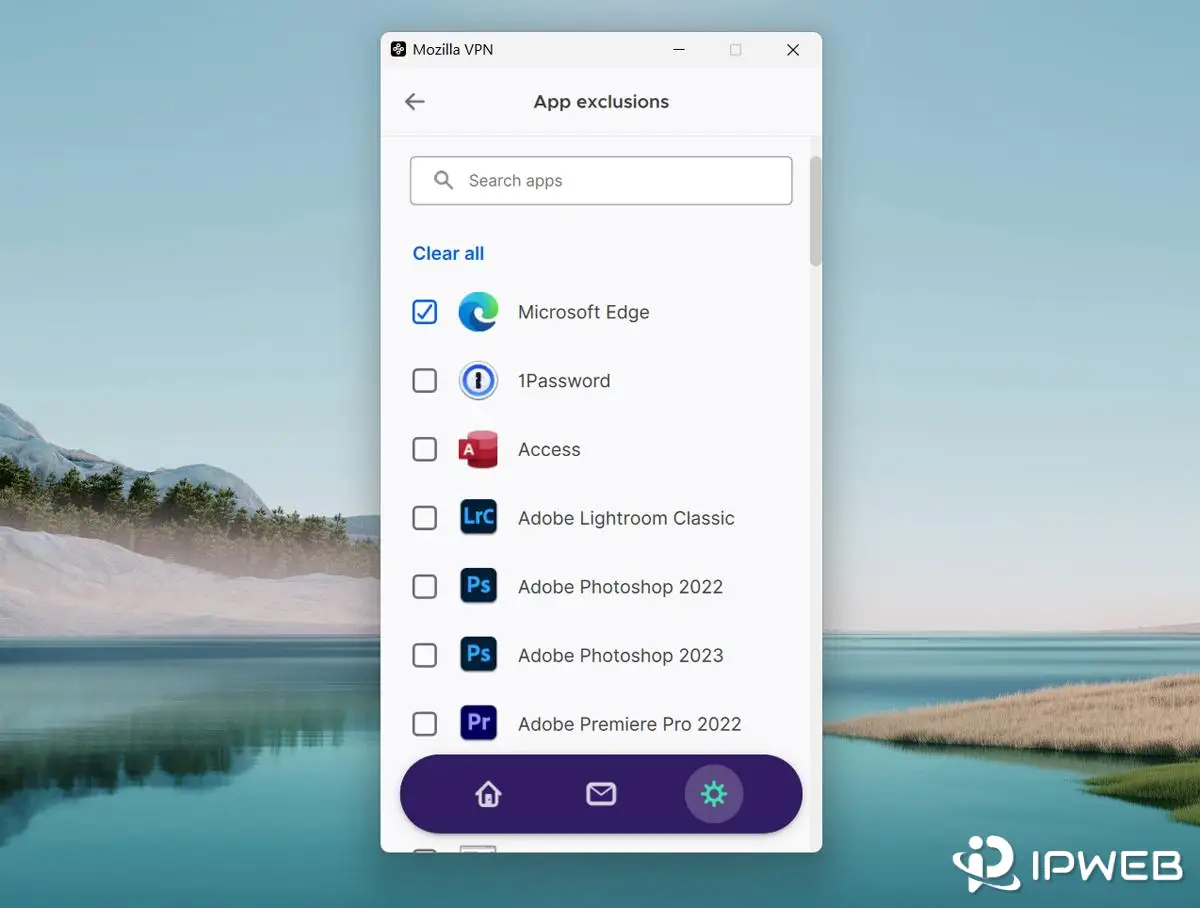The height and width of the screenshot is (908, 1200).
Task: Click the search magnifier icon
Action: click(x=443, y=180)
